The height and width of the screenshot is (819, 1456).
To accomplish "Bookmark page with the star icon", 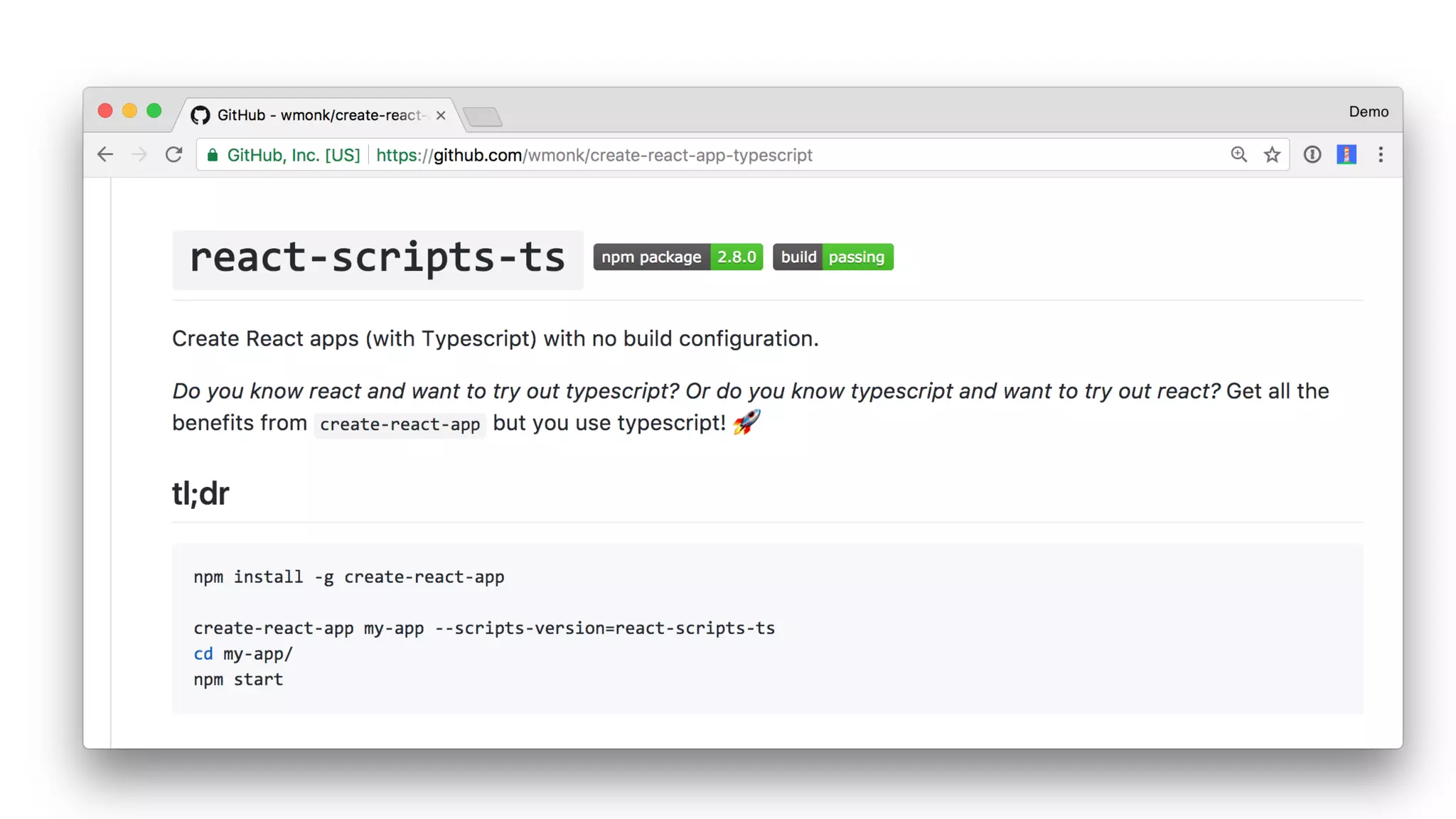I will [x=1272, y=154].
